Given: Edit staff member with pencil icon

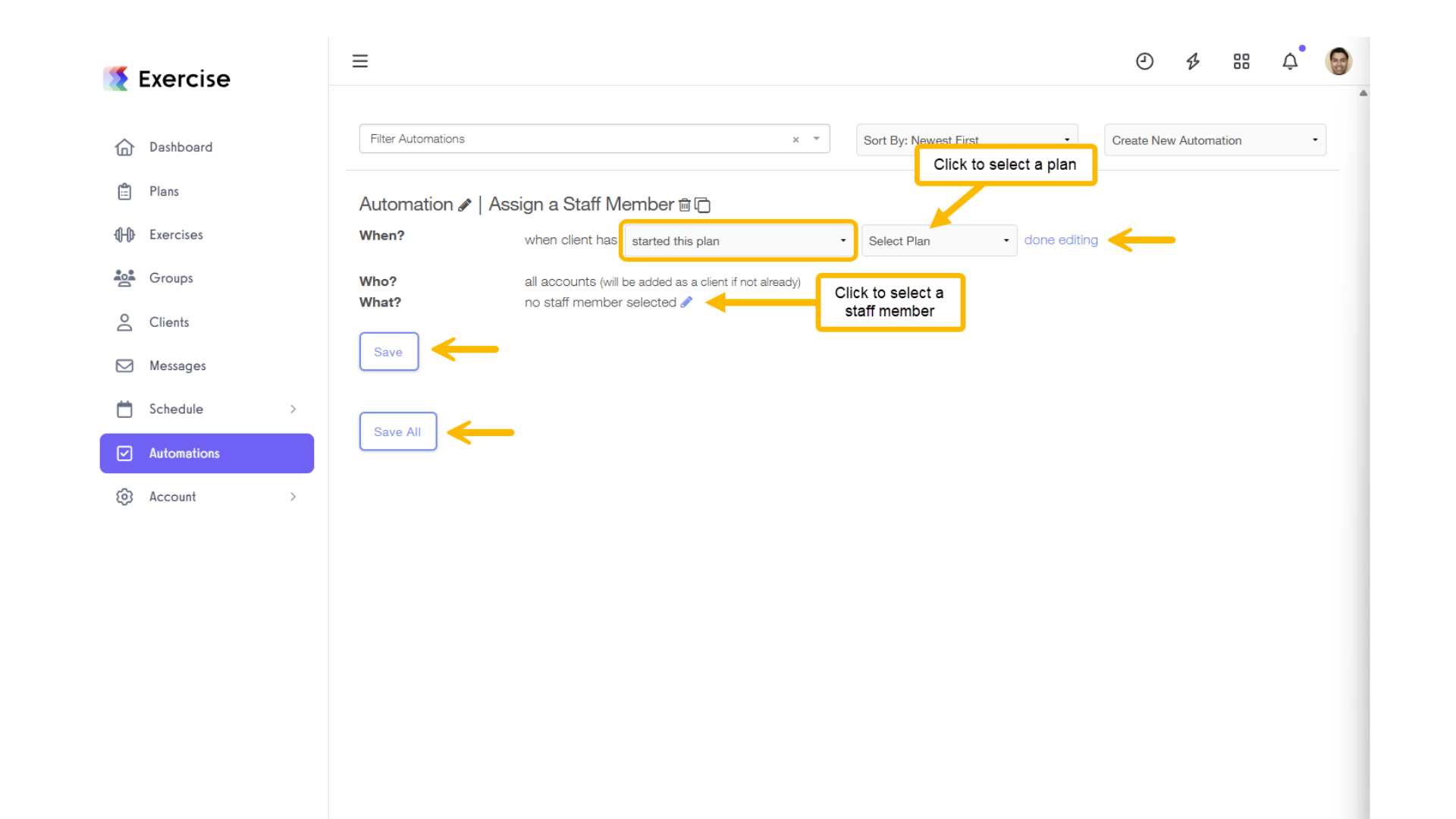Looking at the screenshot, I should point(686,302).
